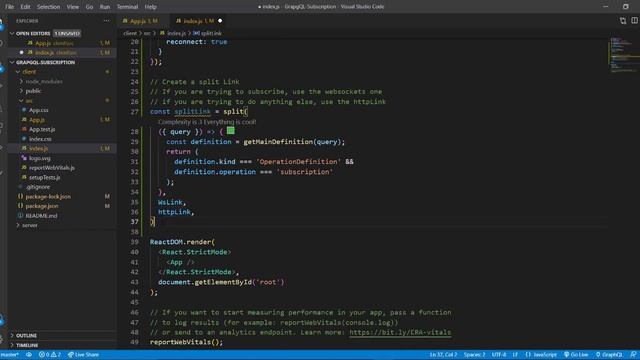Viewport: 640px width, 360px height.
Task: Open the changes compare icon in editor toolbar
Action: 622,20
